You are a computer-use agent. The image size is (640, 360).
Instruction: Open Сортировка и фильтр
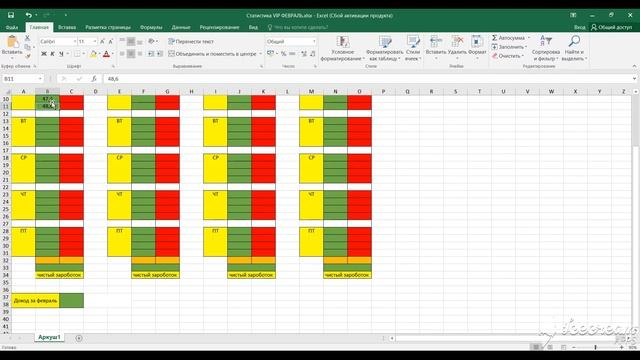point(546,48)
